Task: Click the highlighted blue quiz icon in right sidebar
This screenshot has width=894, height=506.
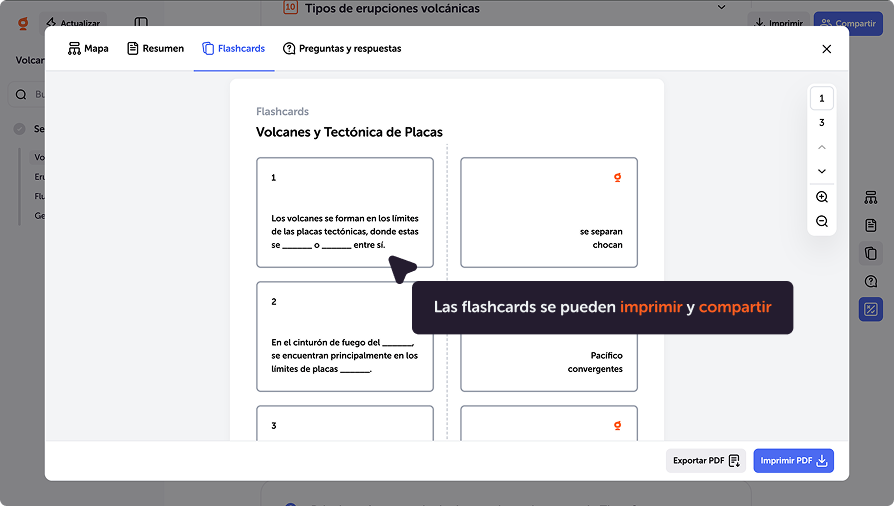Action: 871,309
